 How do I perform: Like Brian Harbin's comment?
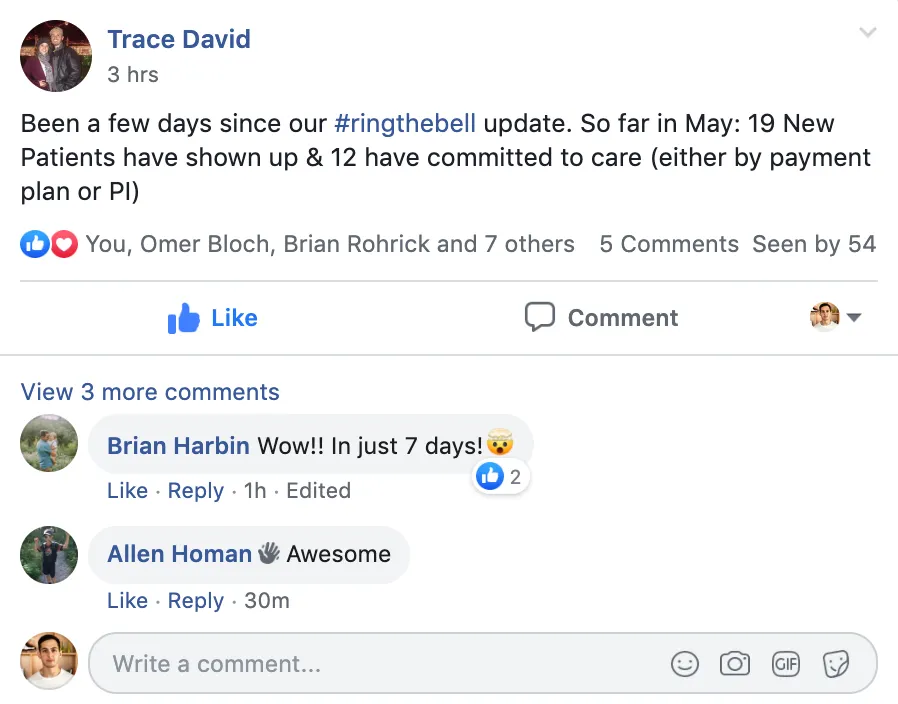127,491
